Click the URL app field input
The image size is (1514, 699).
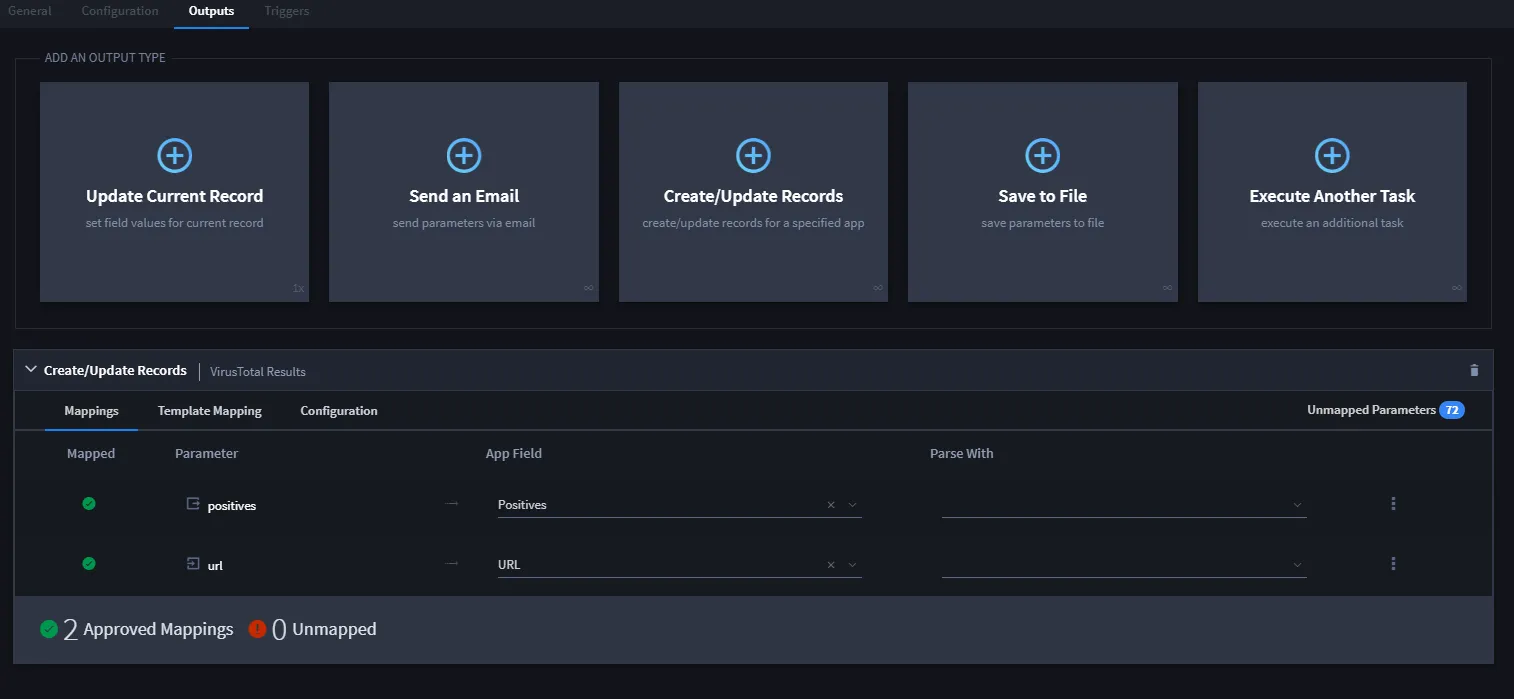point(660,565)
